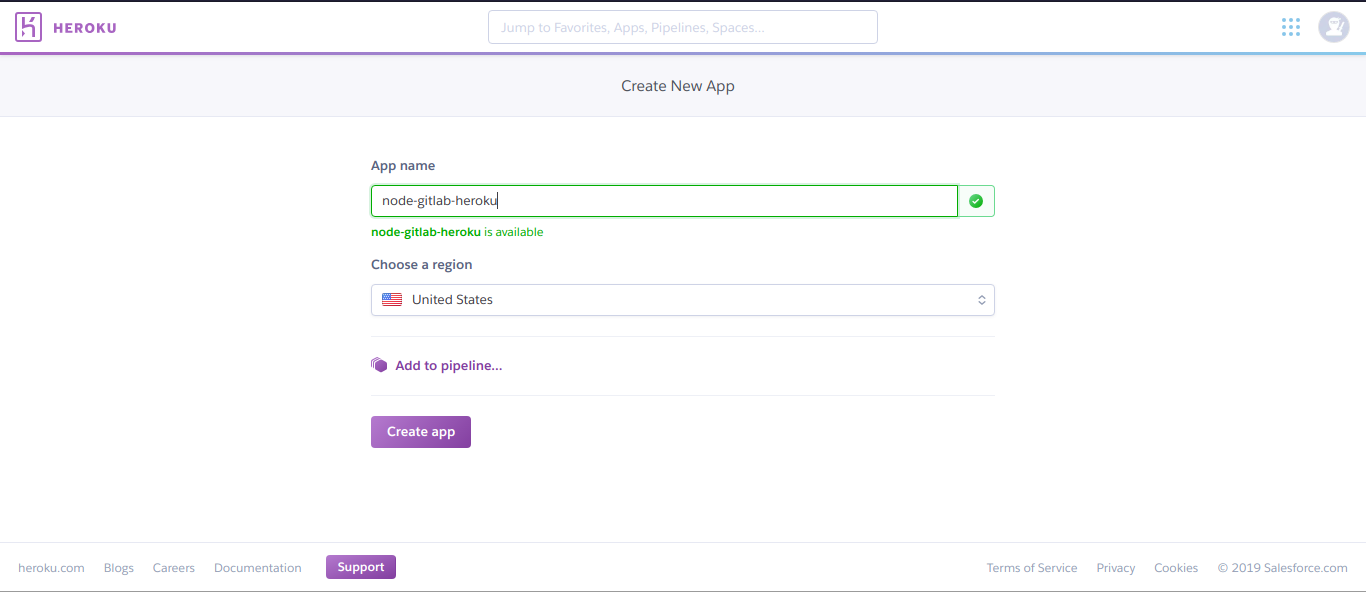Screen dimensions: 1366x592
Task: Open the Blogs footer link
Action: coord(119,568)
